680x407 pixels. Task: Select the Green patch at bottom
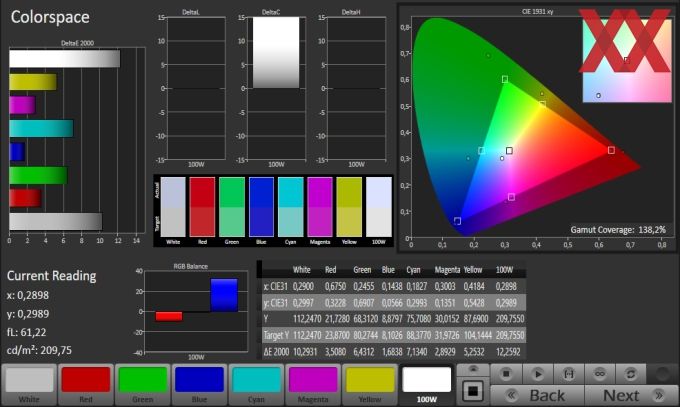[x=143, y=385]
